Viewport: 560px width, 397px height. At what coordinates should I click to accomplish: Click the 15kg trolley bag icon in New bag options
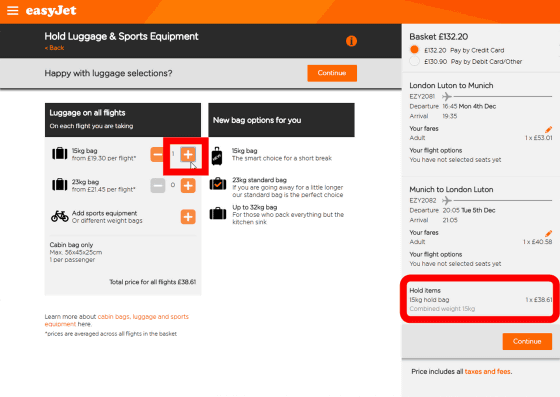click(x=217, y=156)
